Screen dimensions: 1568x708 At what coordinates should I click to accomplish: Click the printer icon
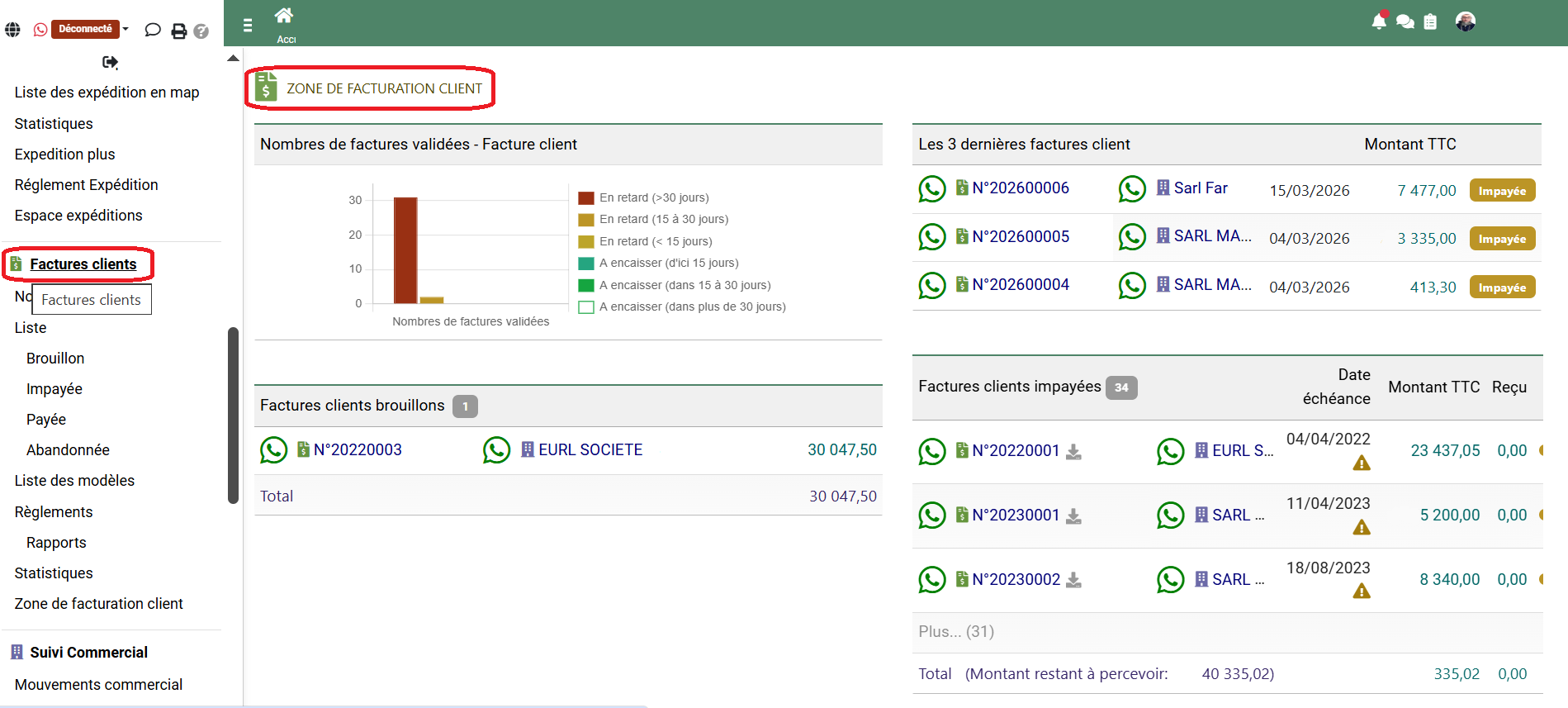click(x=178, y=31)
